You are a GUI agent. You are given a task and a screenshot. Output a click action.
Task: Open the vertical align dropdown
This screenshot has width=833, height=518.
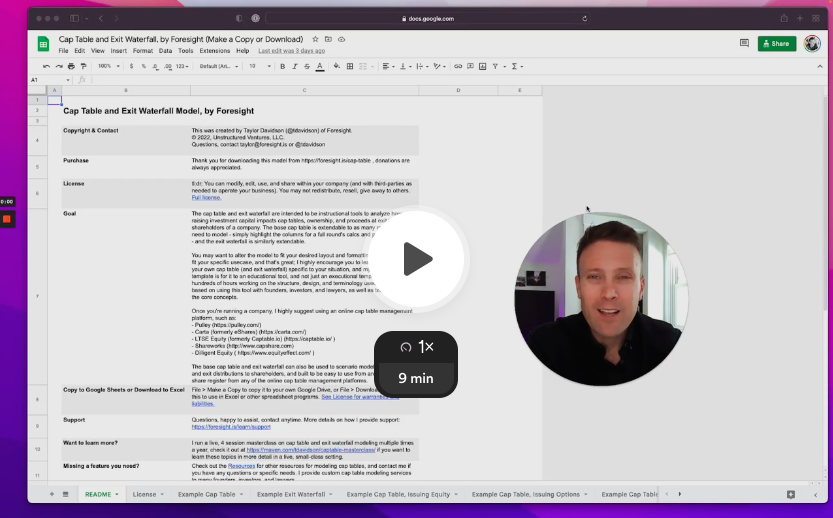tap(405, 66)
